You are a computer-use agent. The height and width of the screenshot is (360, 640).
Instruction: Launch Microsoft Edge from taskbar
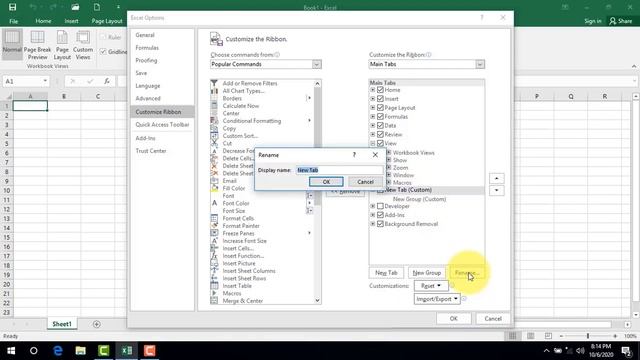[x=58, y=351]
